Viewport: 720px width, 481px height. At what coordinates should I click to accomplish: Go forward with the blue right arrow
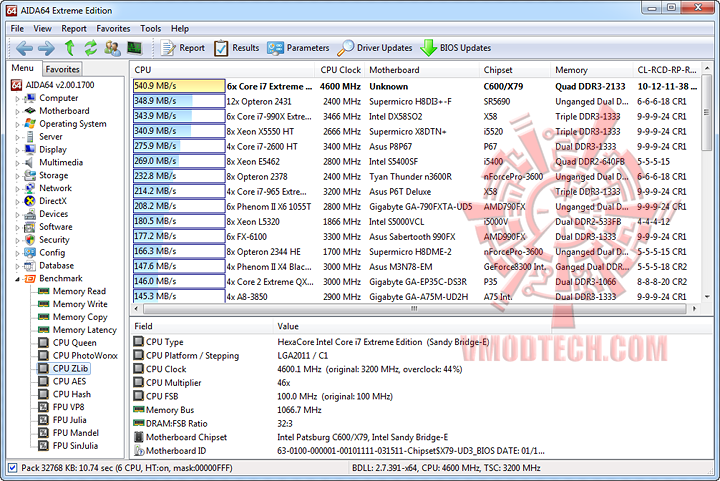point(46,48)
